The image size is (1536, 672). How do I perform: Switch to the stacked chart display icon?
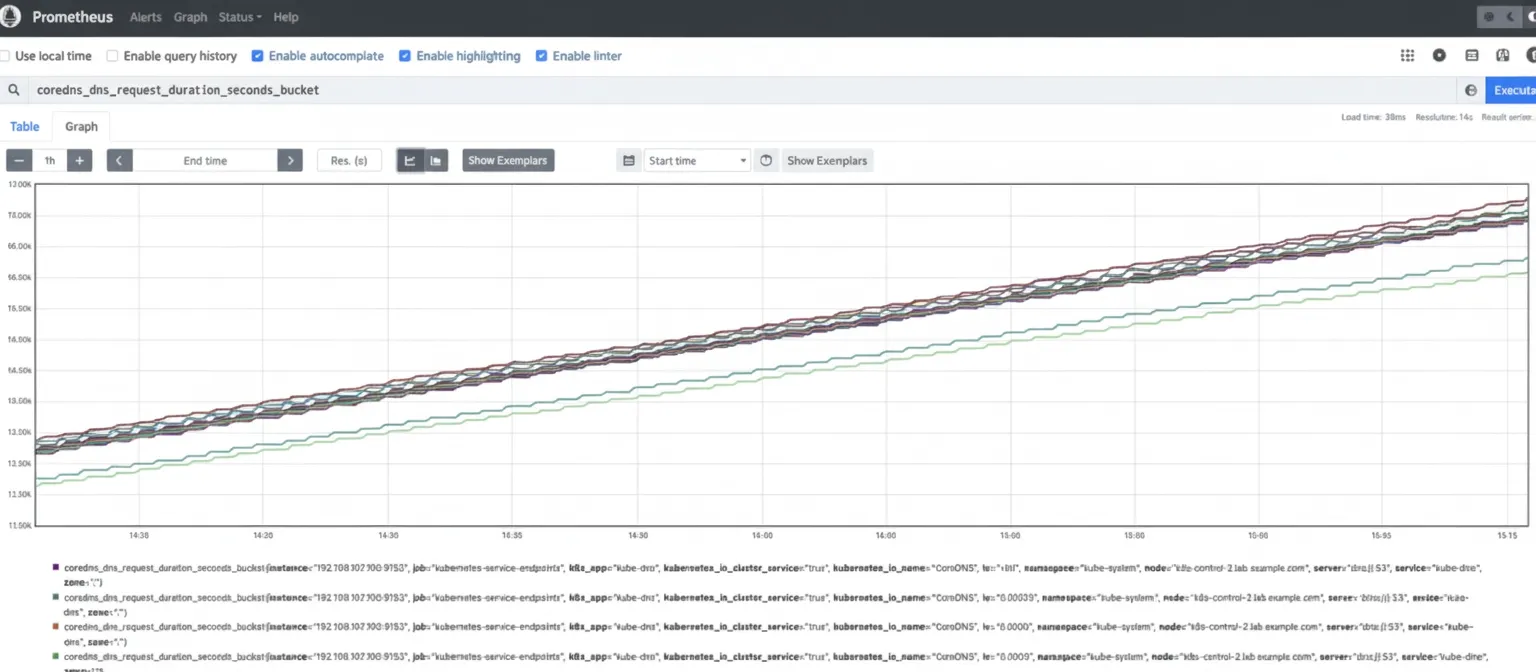click(436, 160)
